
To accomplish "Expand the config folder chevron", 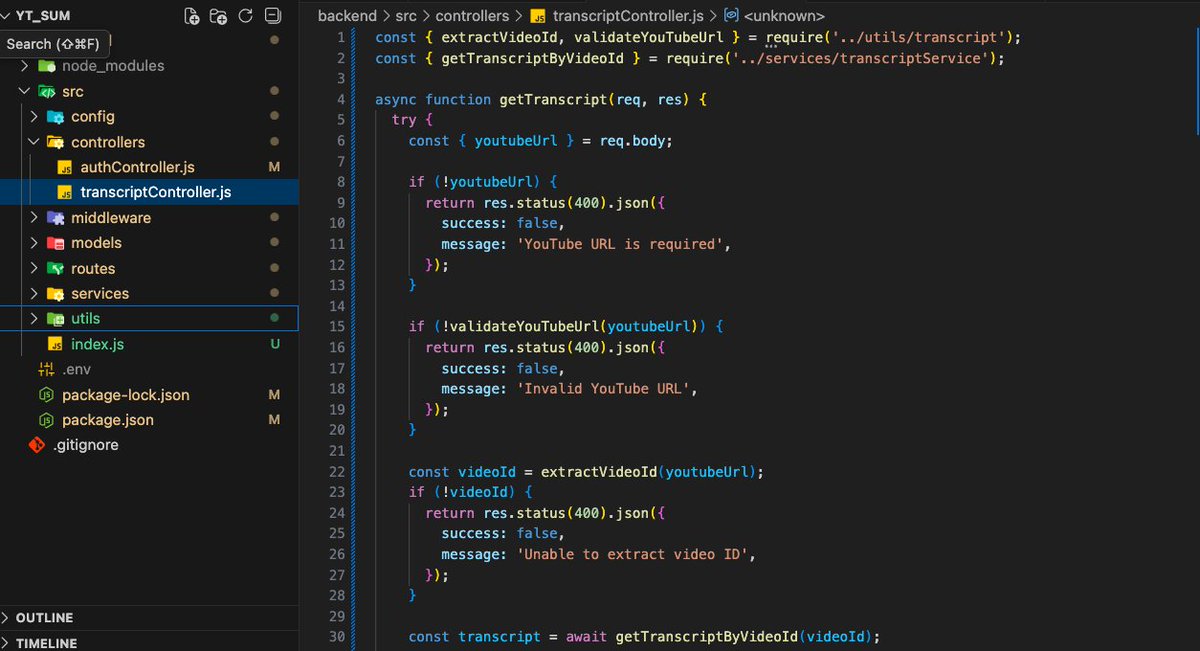I will click(x=34, y=117).
